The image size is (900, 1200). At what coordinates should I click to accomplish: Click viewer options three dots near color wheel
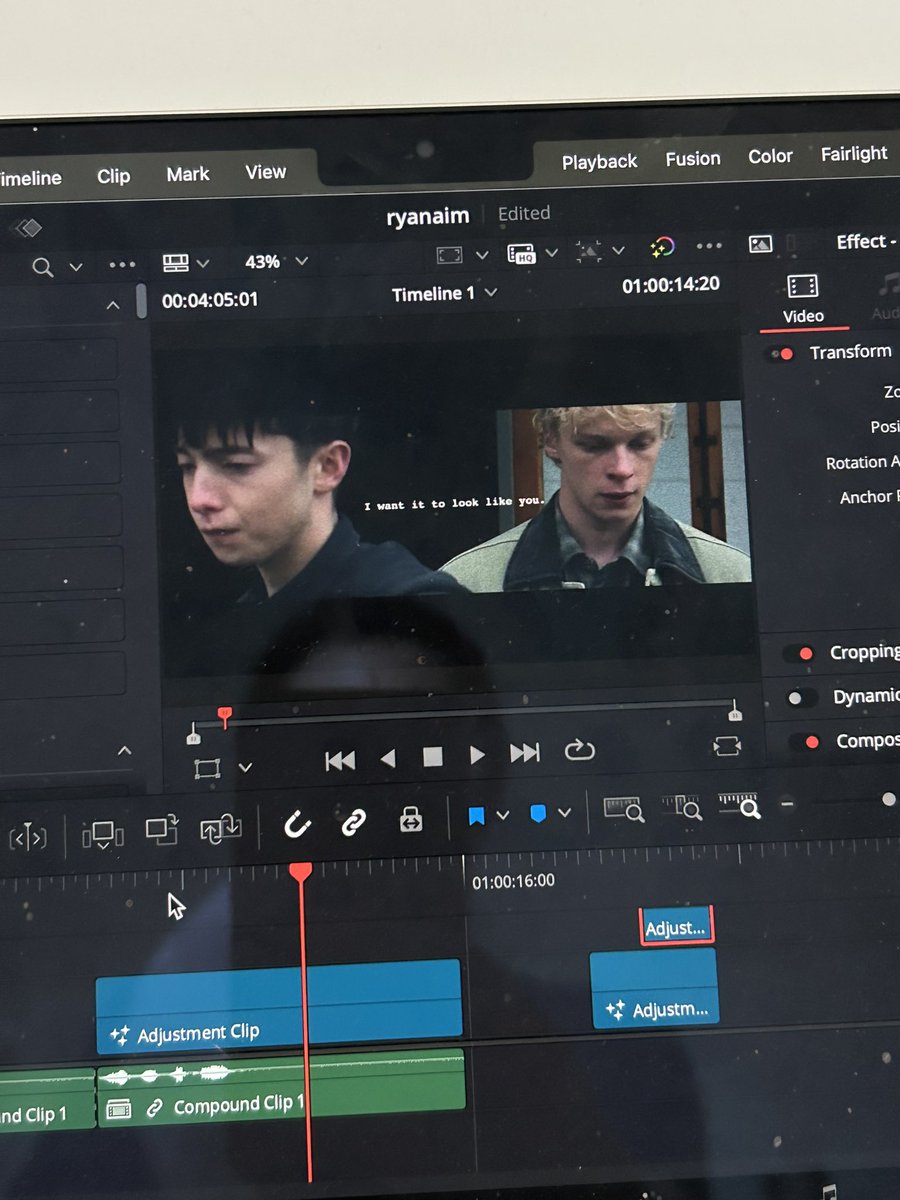coord(709,246)
